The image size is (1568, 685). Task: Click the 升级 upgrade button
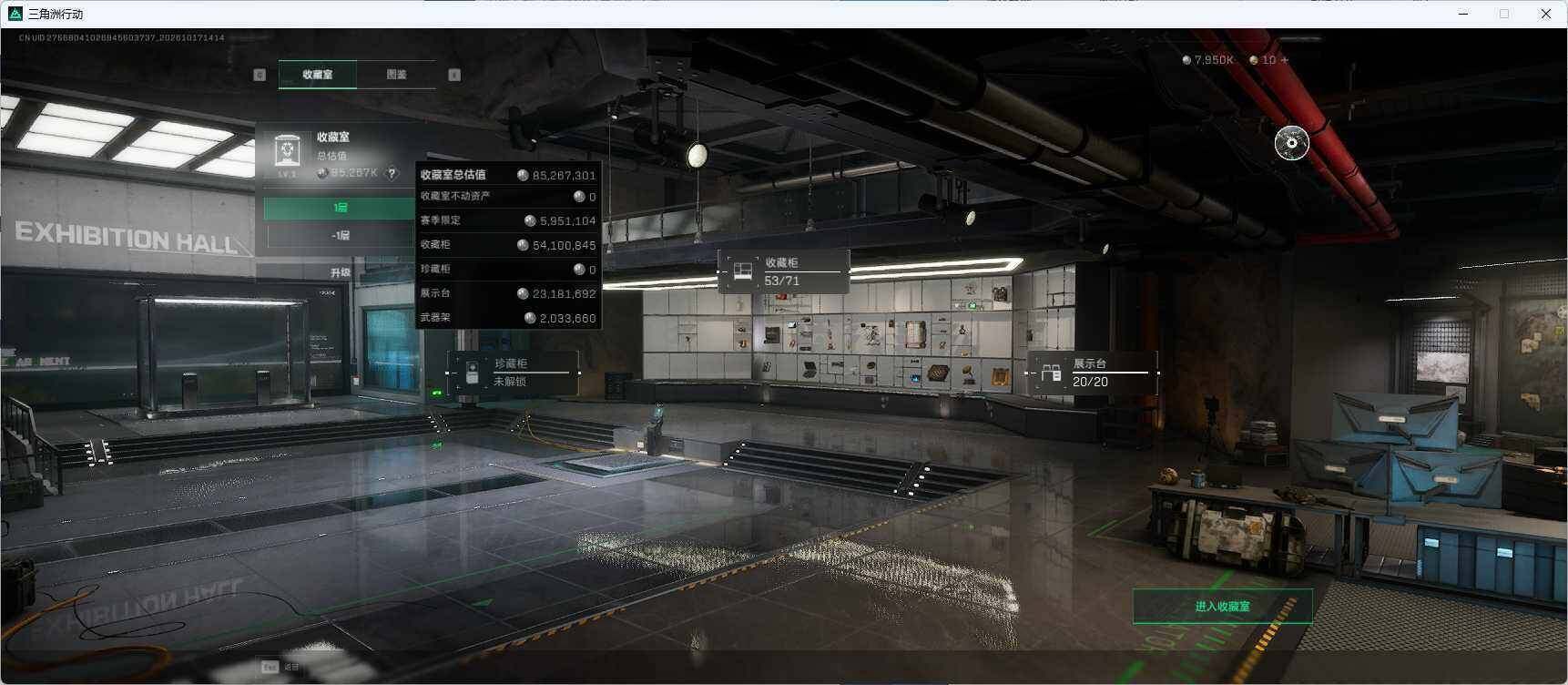click(341, 272)
